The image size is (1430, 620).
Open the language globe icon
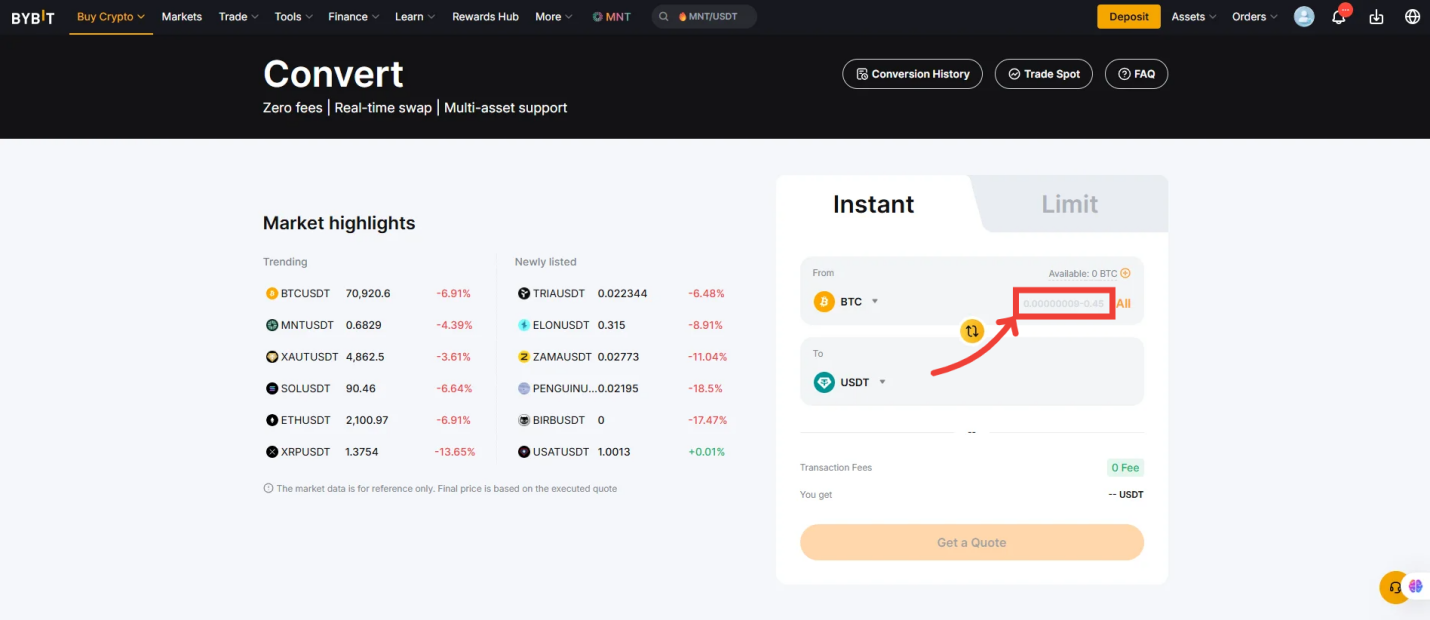tap(1412, 17)
